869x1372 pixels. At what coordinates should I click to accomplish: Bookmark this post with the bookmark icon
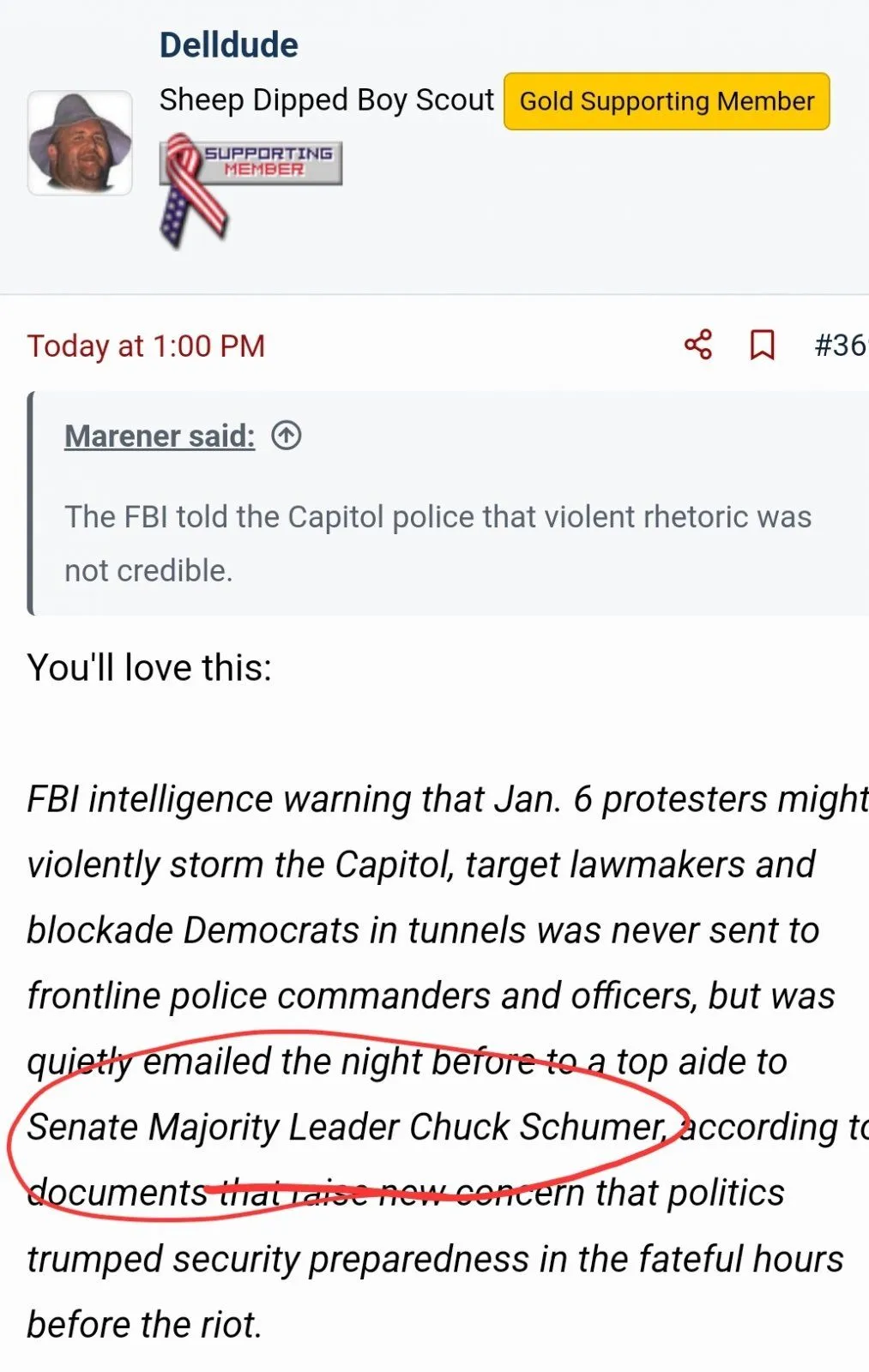pyautogui.click(x=762, y=345)
